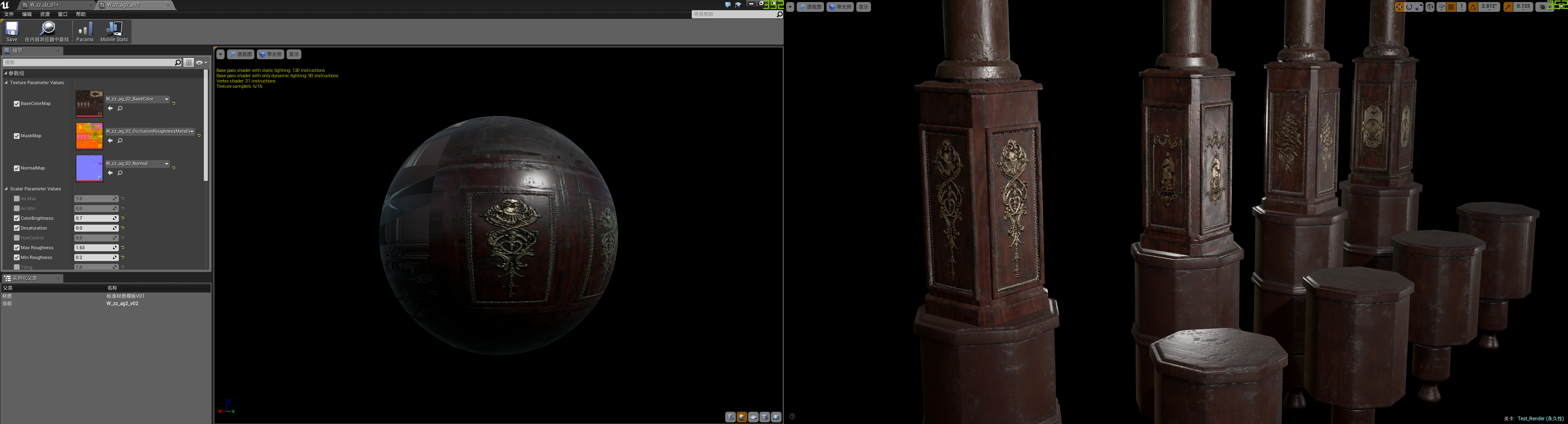Open scale snap 0.125 dropdown
1568x424 pixels.
[x=1523, y=7]
